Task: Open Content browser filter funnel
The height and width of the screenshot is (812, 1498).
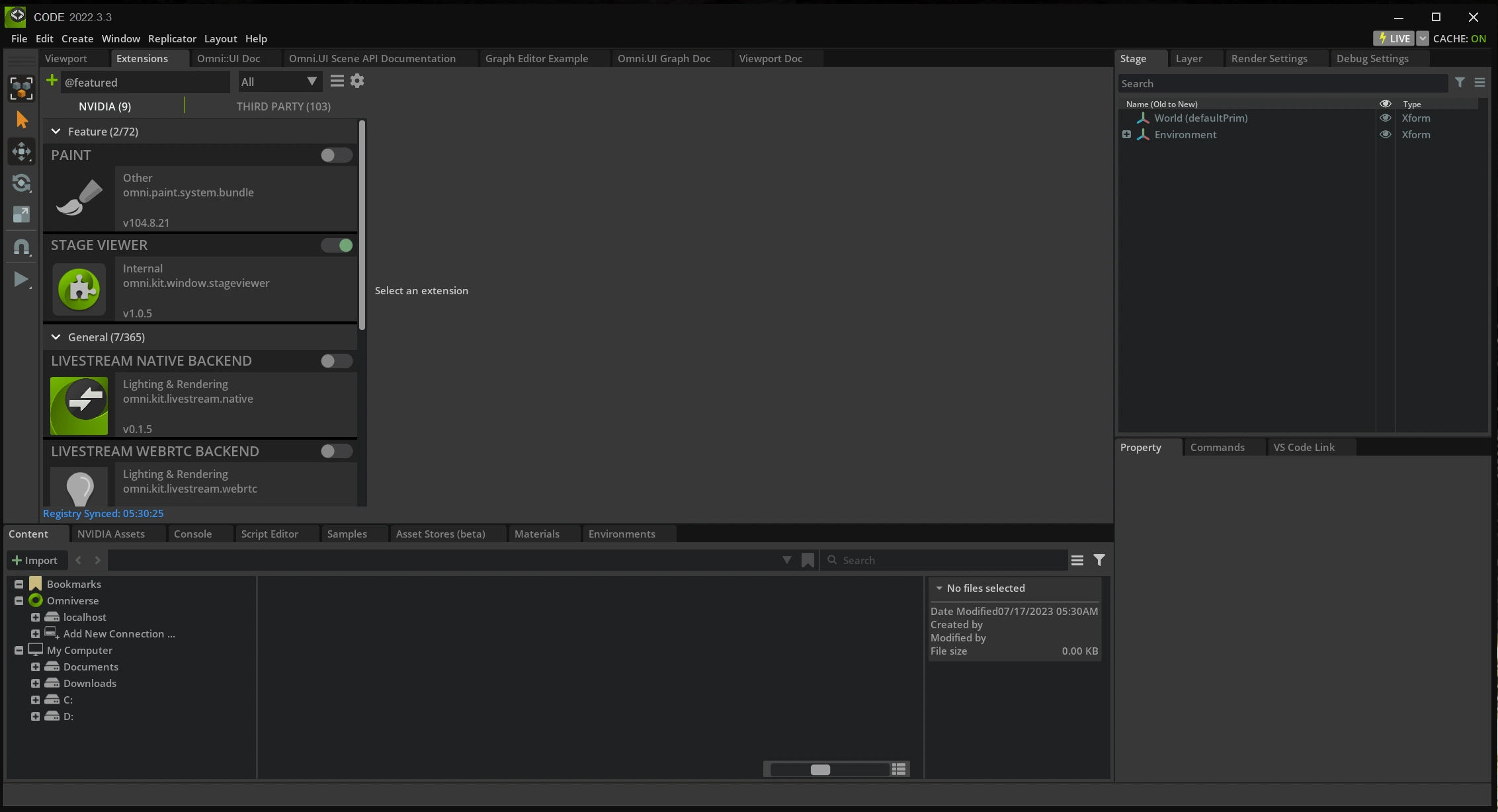Action: (1099, 560)
